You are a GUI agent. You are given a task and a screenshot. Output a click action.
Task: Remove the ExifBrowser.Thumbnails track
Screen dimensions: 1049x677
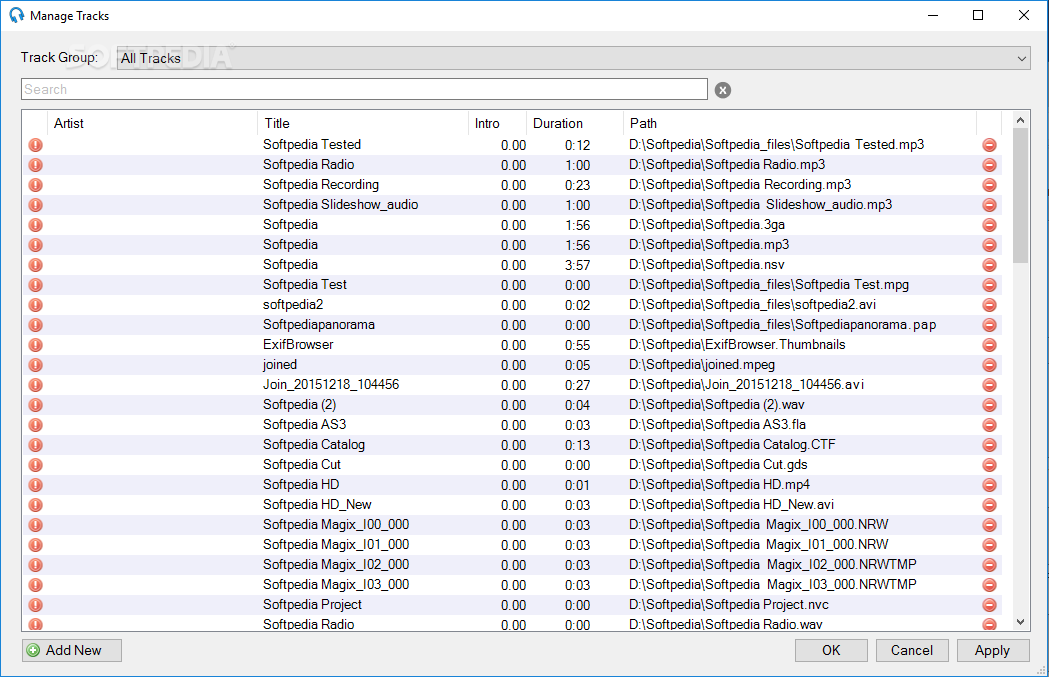point(989,345)
